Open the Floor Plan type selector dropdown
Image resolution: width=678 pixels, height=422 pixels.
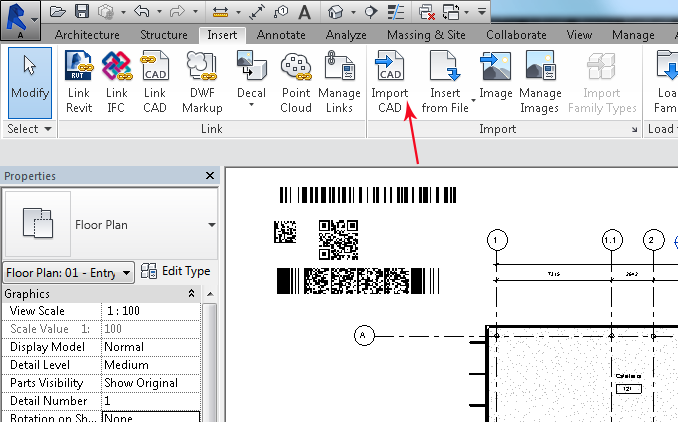point(211,225)
